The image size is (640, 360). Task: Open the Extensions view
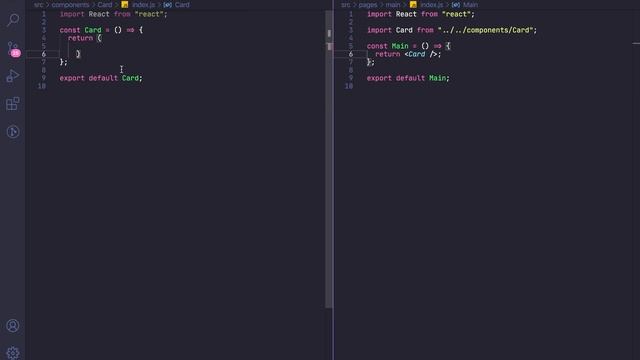13,104
